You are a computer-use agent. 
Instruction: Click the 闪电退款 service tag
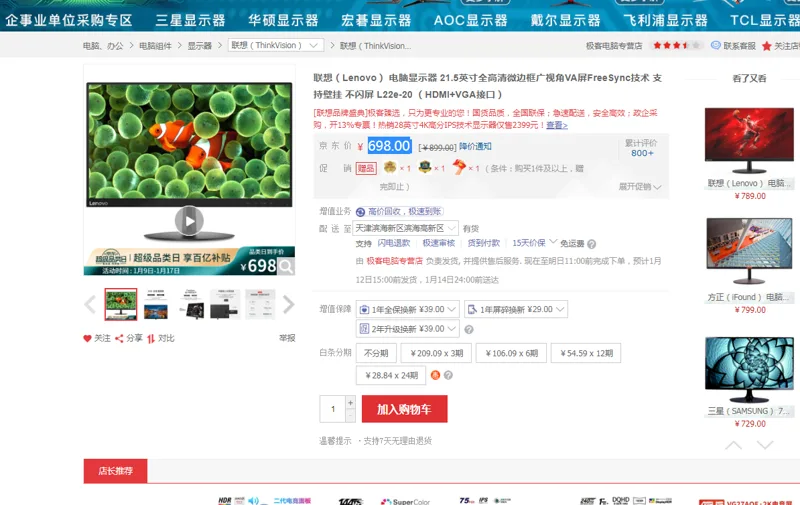coord(394,243)
